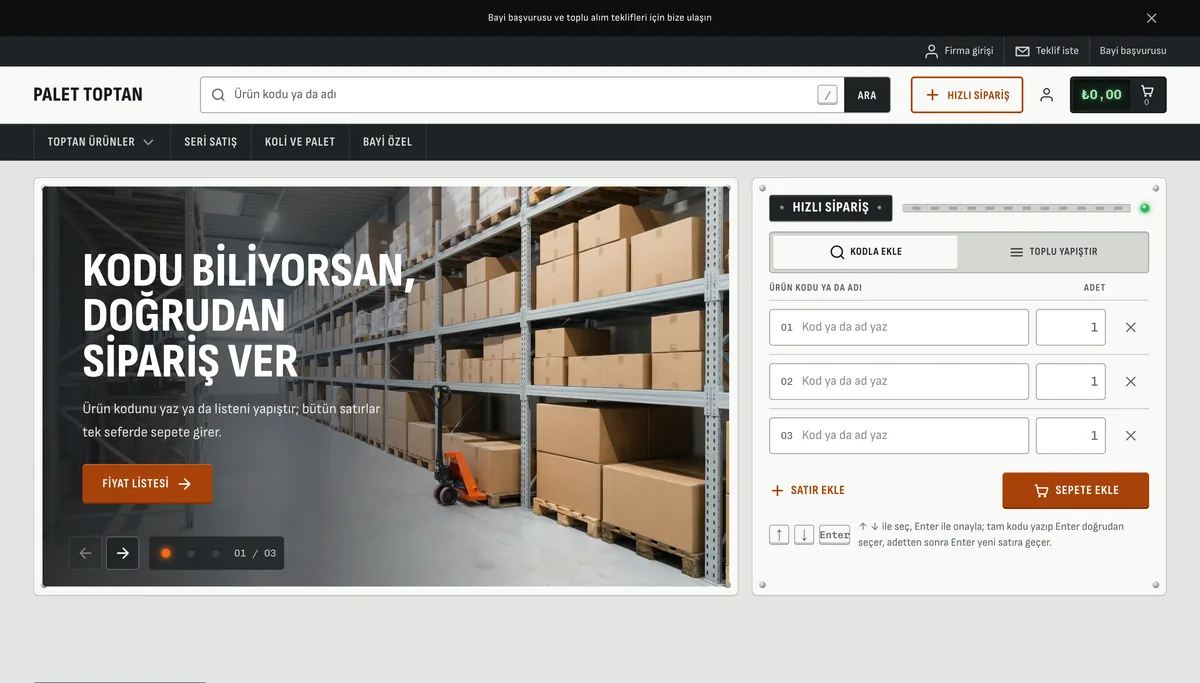Viewport: 1200px width, 683px height.
Task: Click the FİYAT LİSTESİ banner button
Action: tap(147, 484)
